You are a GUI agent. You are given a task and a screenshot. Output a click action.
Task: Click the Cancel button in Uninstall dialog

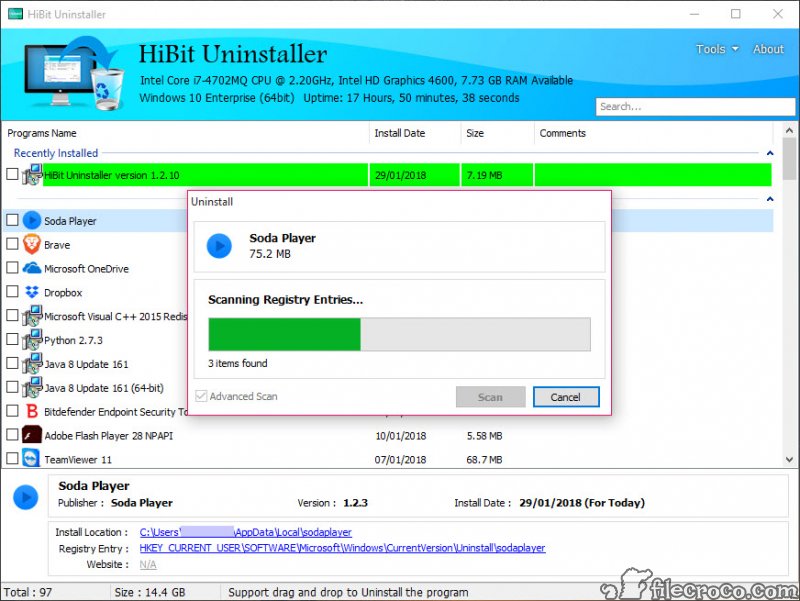[566, 397]
